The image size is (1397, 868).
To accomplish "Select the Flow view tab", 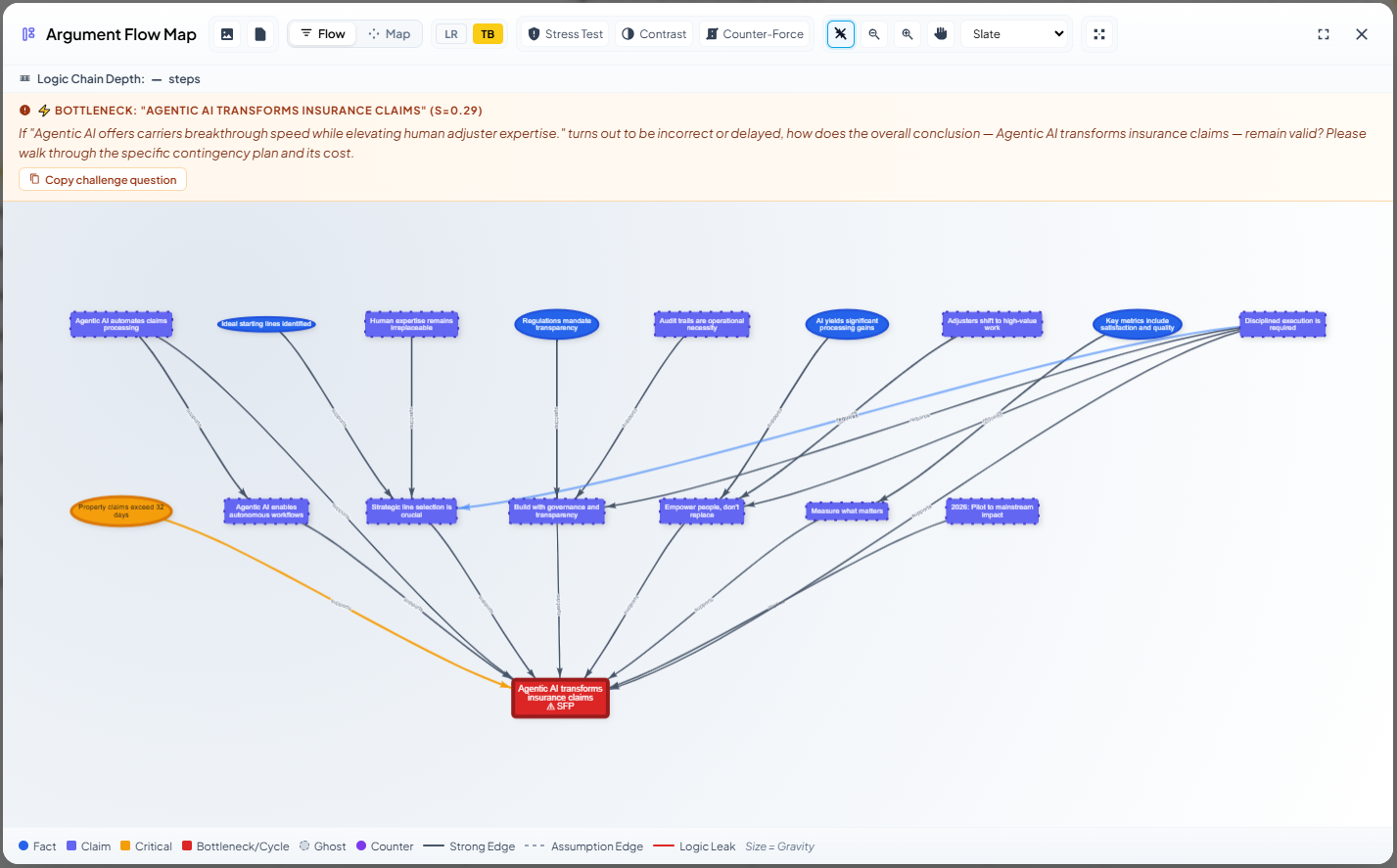I will tap(322, 33).
